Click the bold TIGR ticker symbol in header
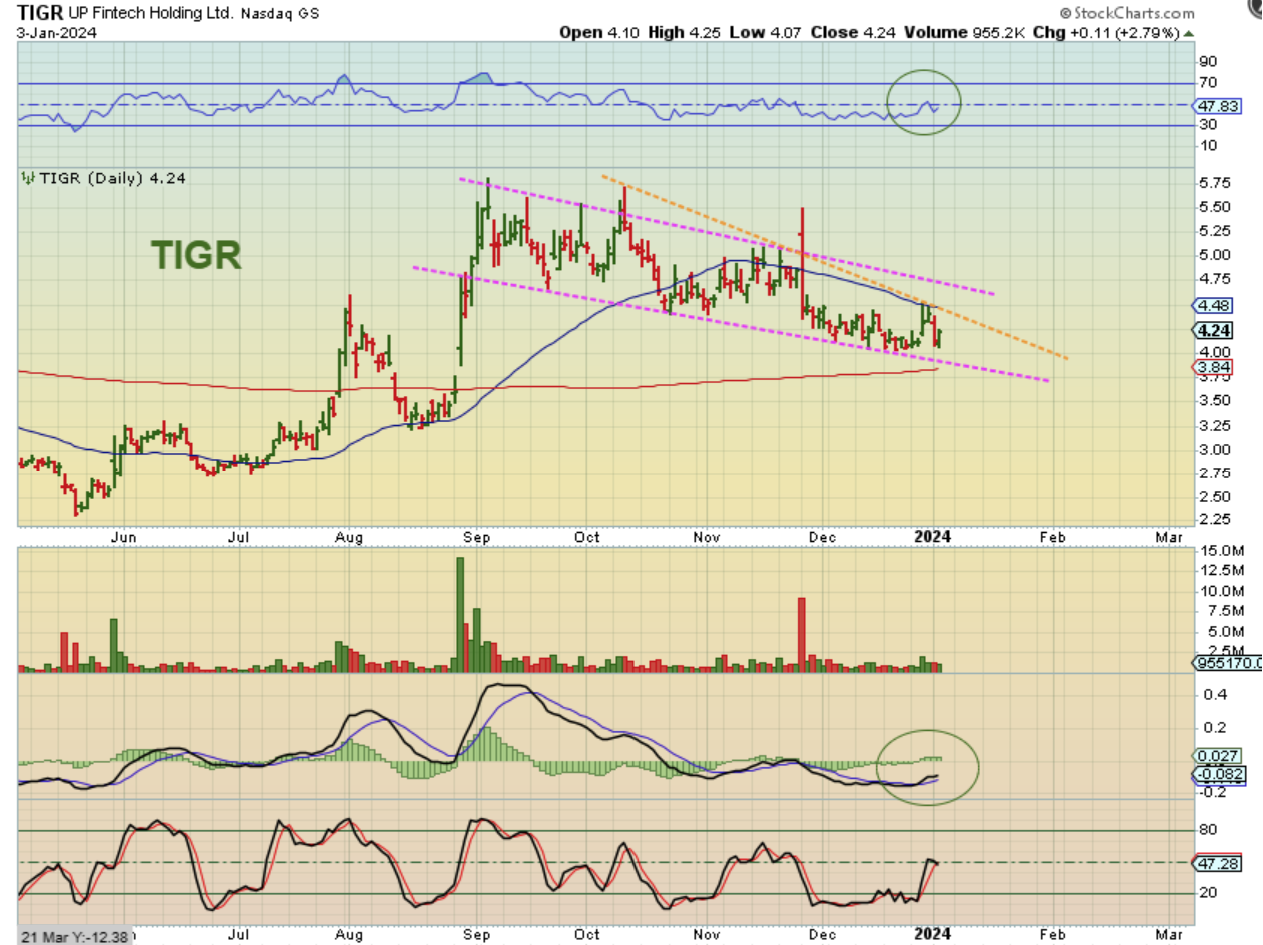This screenshot has height=945, width=1263. [42, 13]
